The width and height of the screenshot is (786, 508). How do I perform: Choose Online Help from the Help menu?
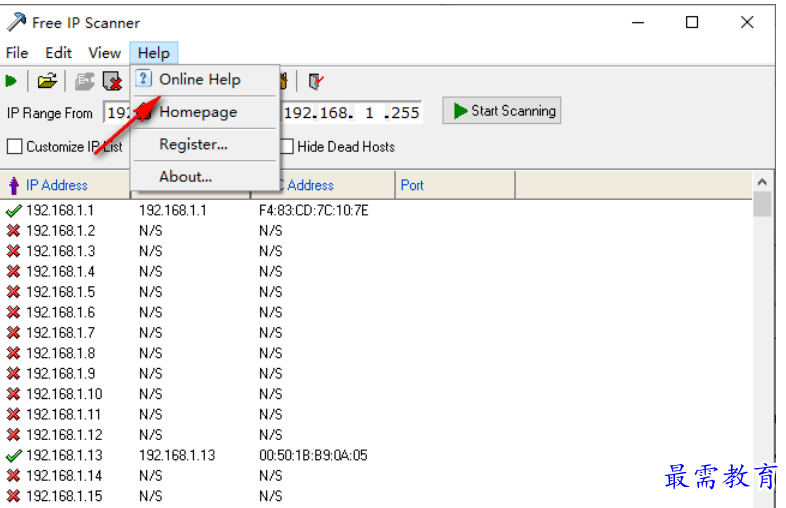pos(205,79)
